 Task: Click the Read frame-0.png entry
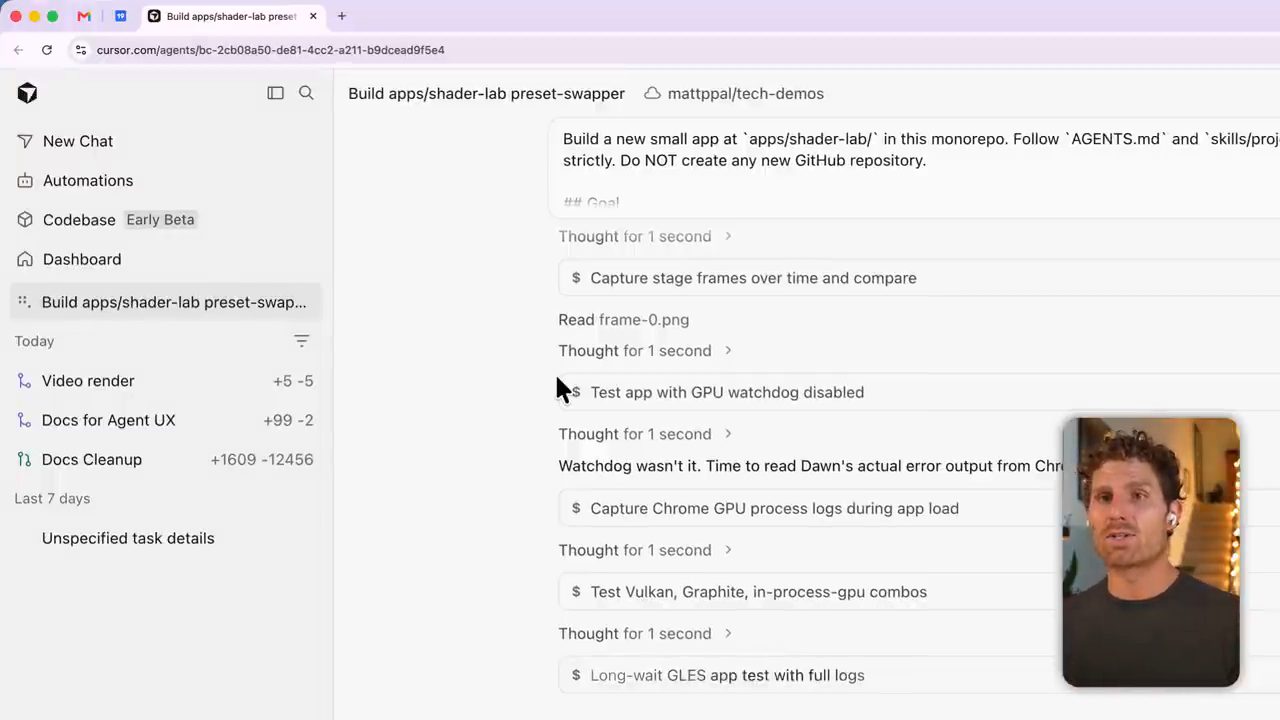[x=623, y=320]
